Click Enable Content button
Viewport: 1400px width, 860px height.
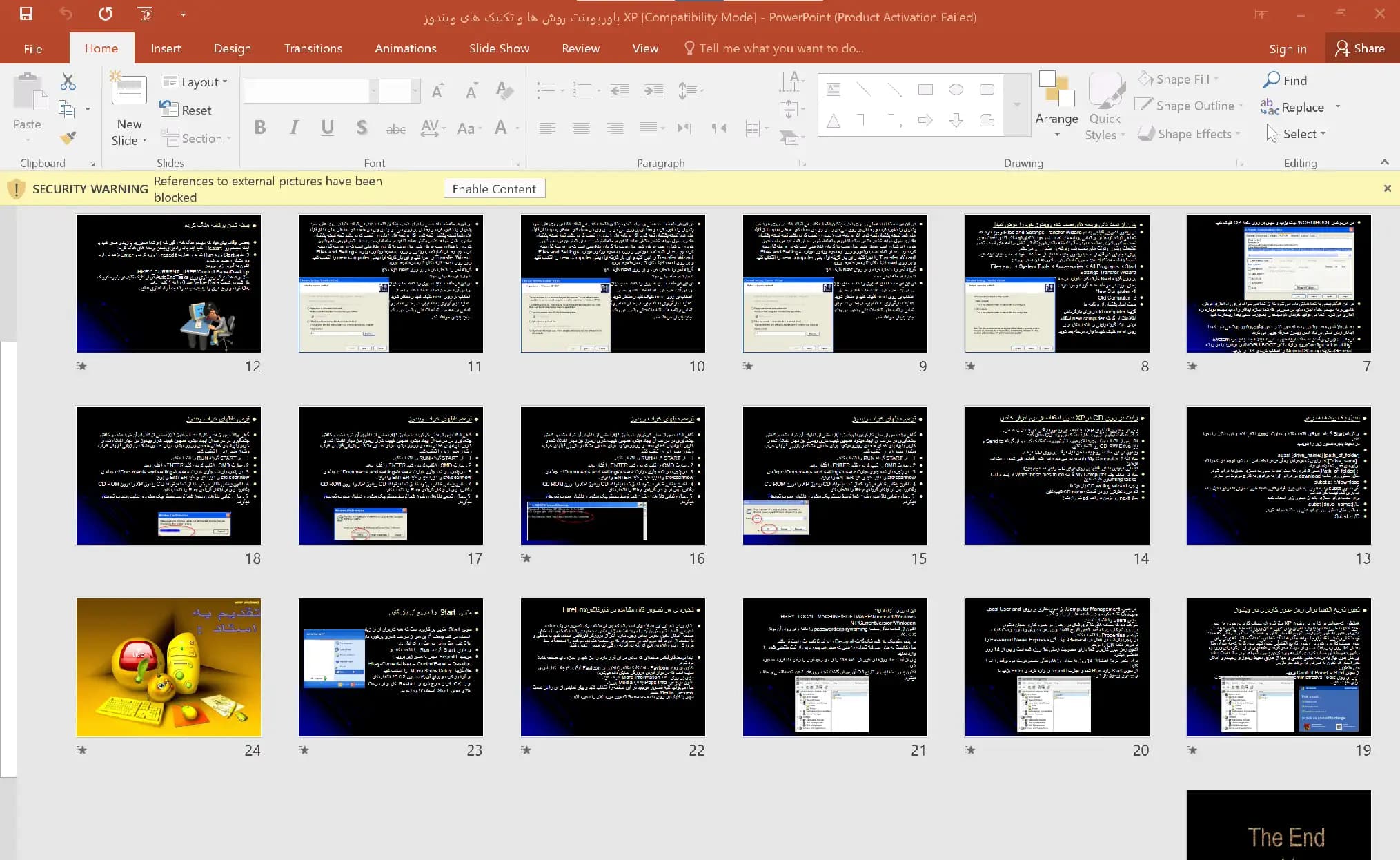click(x=494, y=189)
